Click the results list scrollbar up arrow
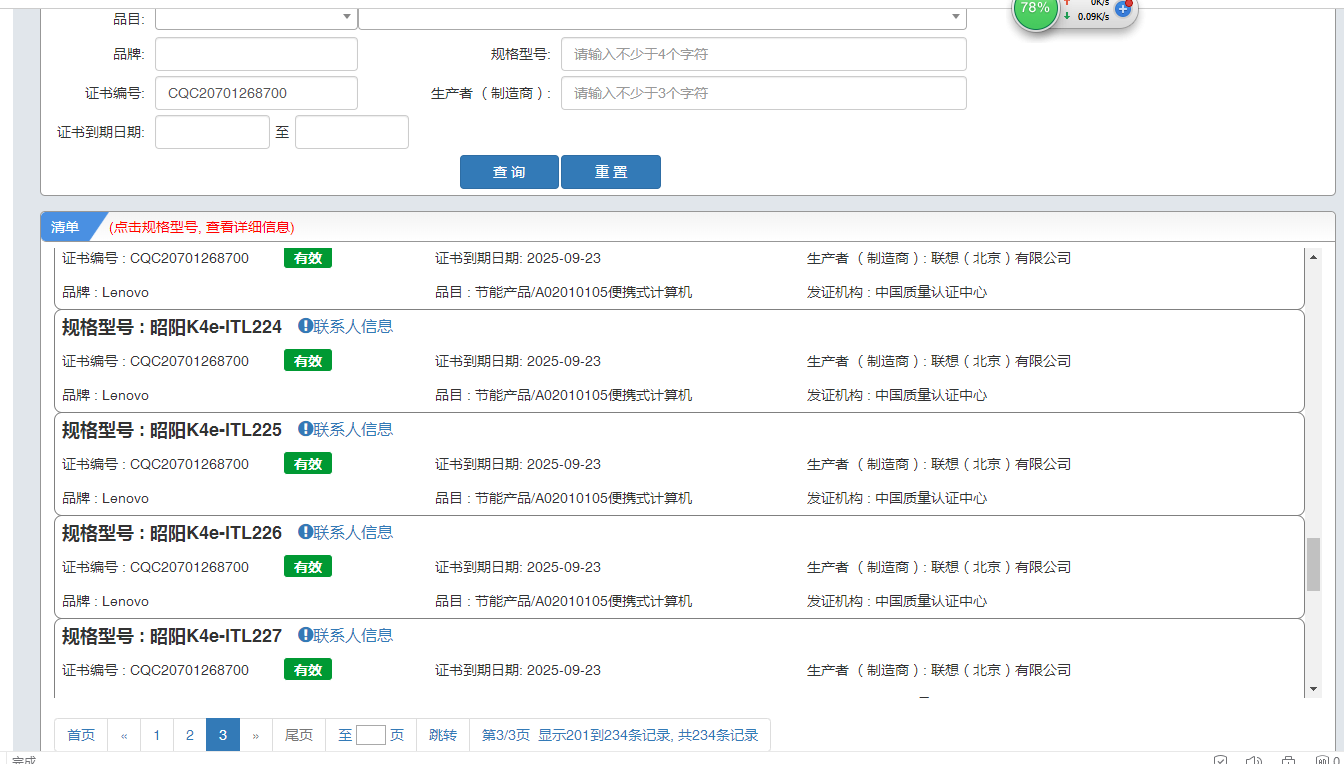This screenshot has width=1344, height=764. (1314, 257)
